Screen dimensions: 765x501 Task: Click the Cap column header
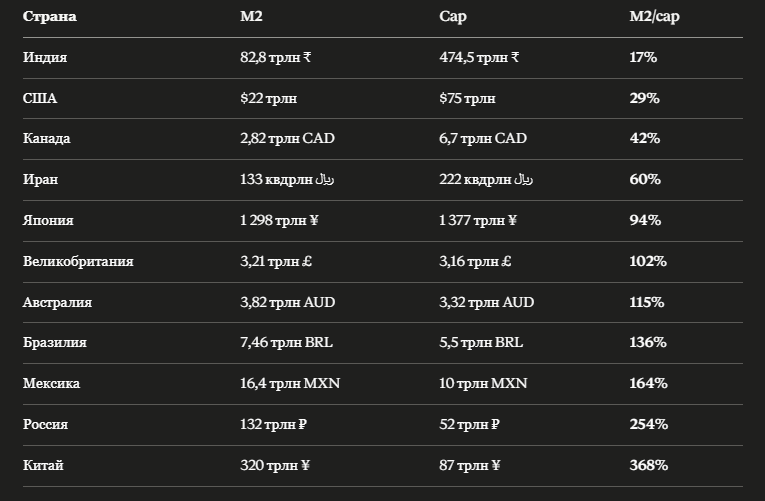coord(453,17)
